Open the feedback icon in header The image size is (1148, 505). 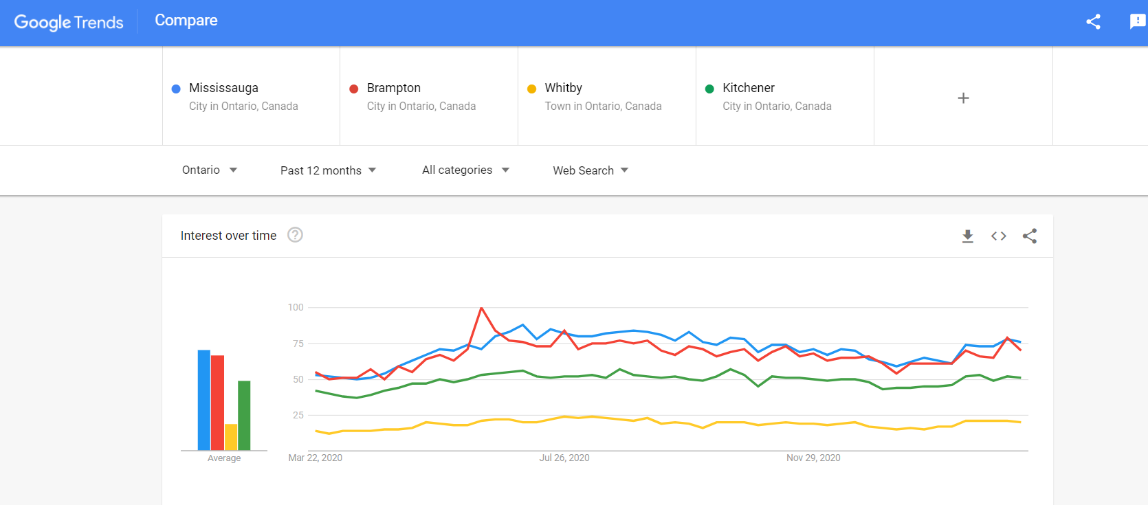click(x=1137, y=22)
